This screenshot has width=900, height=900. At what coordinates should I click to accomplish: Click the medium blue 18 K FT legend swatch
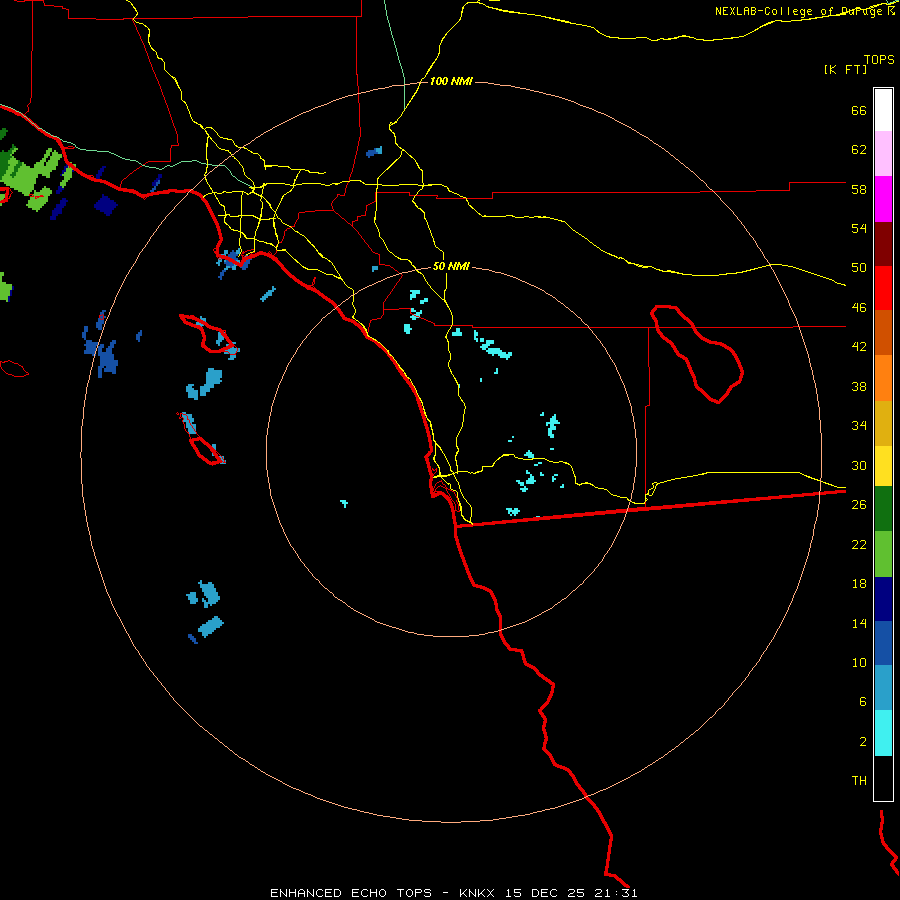coord(883,643)
